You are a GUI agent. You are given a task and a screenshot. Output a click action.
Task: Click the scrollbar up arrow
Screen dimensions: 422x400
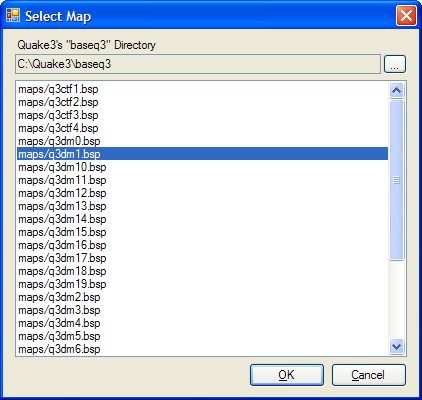click(396, 90)
